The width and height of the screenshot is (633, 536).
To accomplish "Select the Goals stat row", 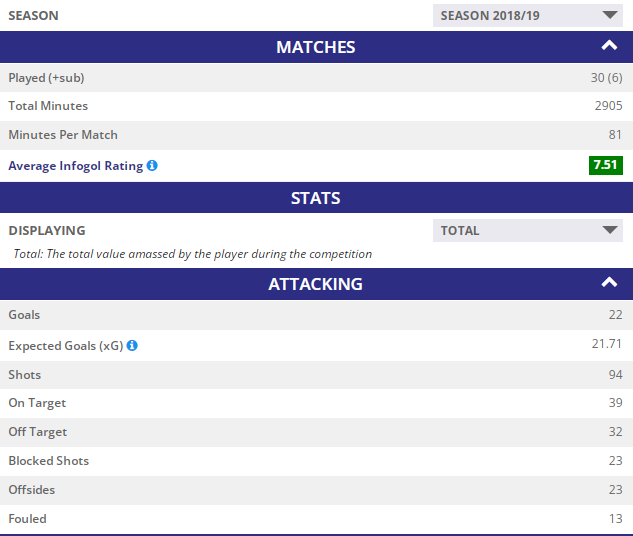I will (316, 315).
